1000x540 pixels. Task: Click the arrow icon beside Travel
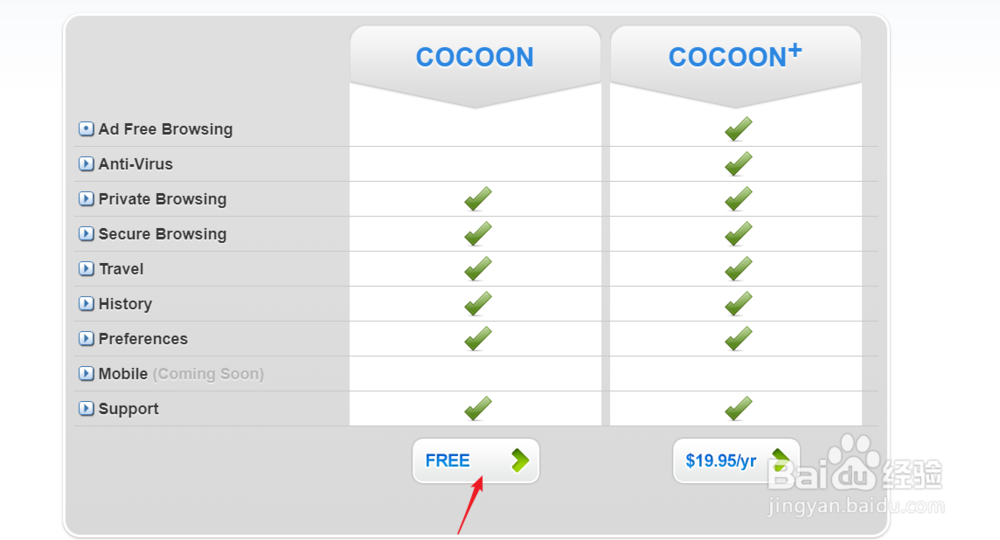86,269
